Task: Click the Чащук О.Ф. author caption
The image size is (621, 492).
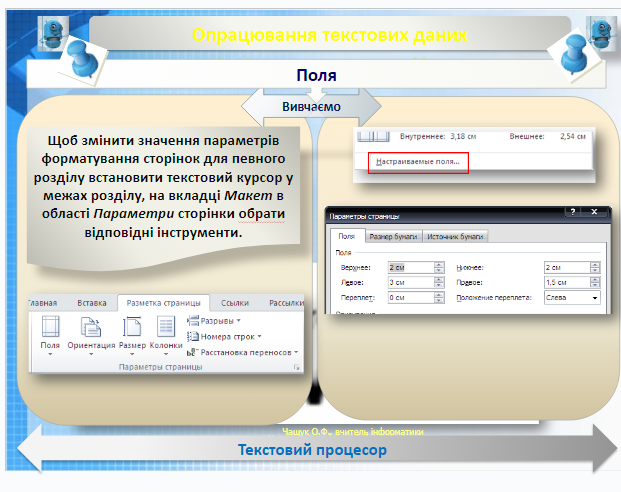Action: click(352, 432)
